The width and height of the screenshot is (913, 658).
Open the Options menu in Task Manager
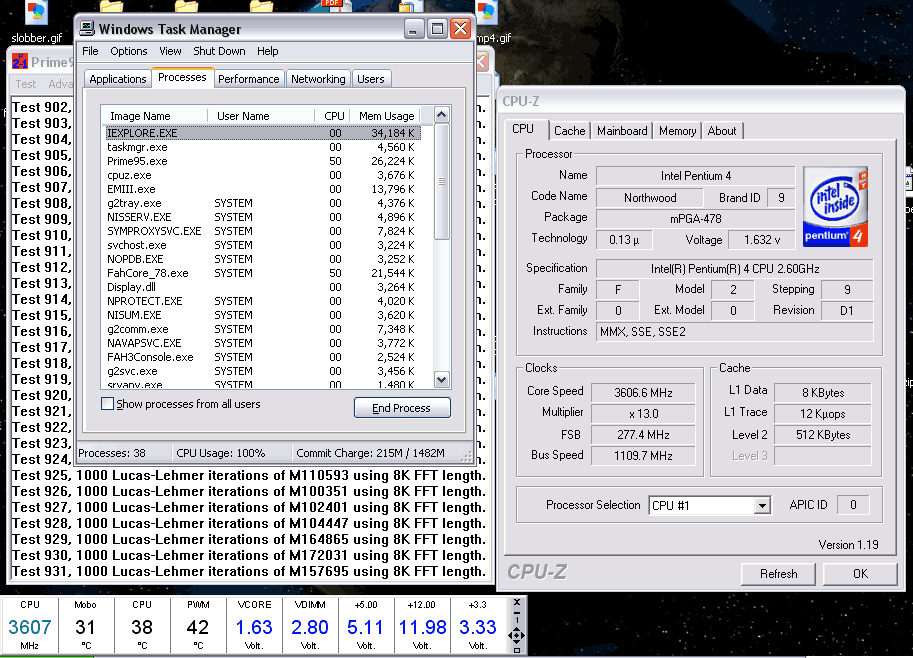[x=129, y=51]
